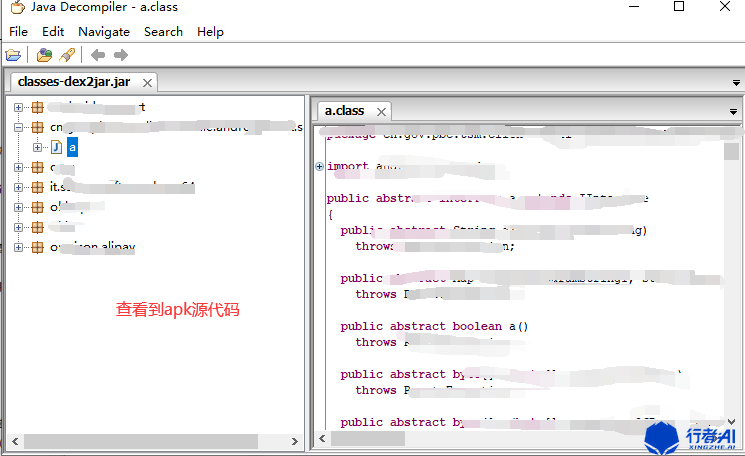The width and height of the screenshot is (745, 456).
Task: Open the a.class tab list dropdown arrow
Action: 734,112
